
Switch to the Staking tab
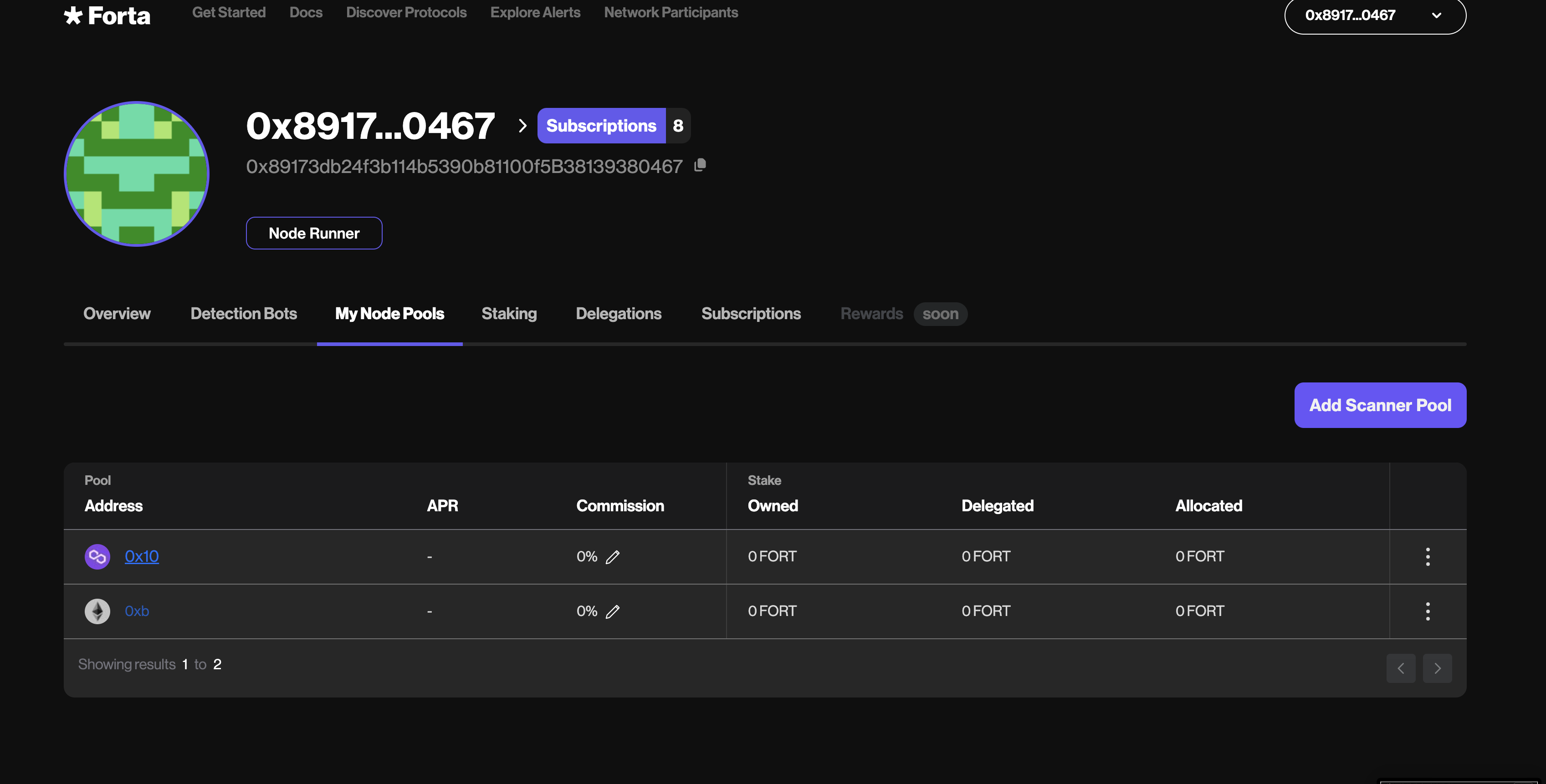coord(508,314)
